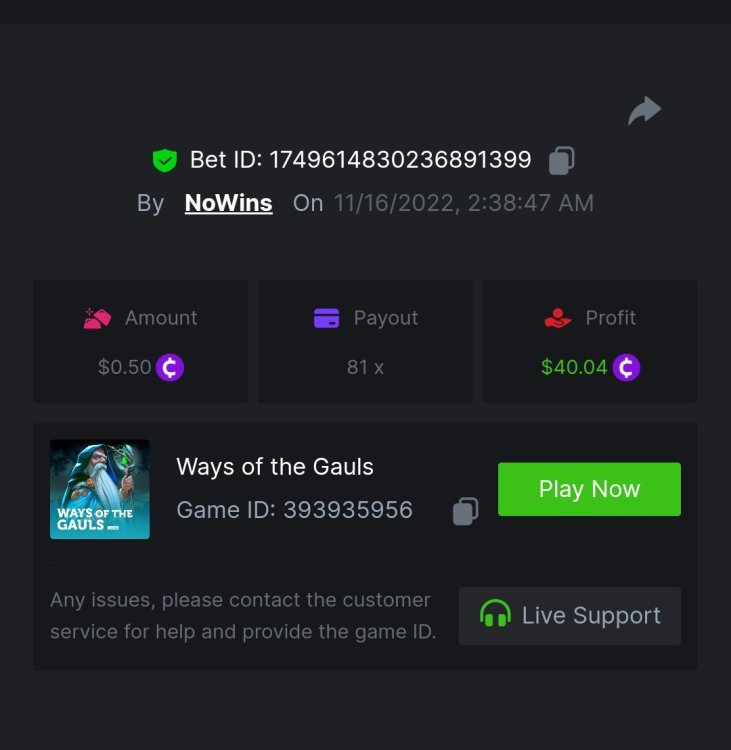Click the Ways of the Gauls thumbnail
This screenshot has height=750, width=731.
tap(100, 489)
